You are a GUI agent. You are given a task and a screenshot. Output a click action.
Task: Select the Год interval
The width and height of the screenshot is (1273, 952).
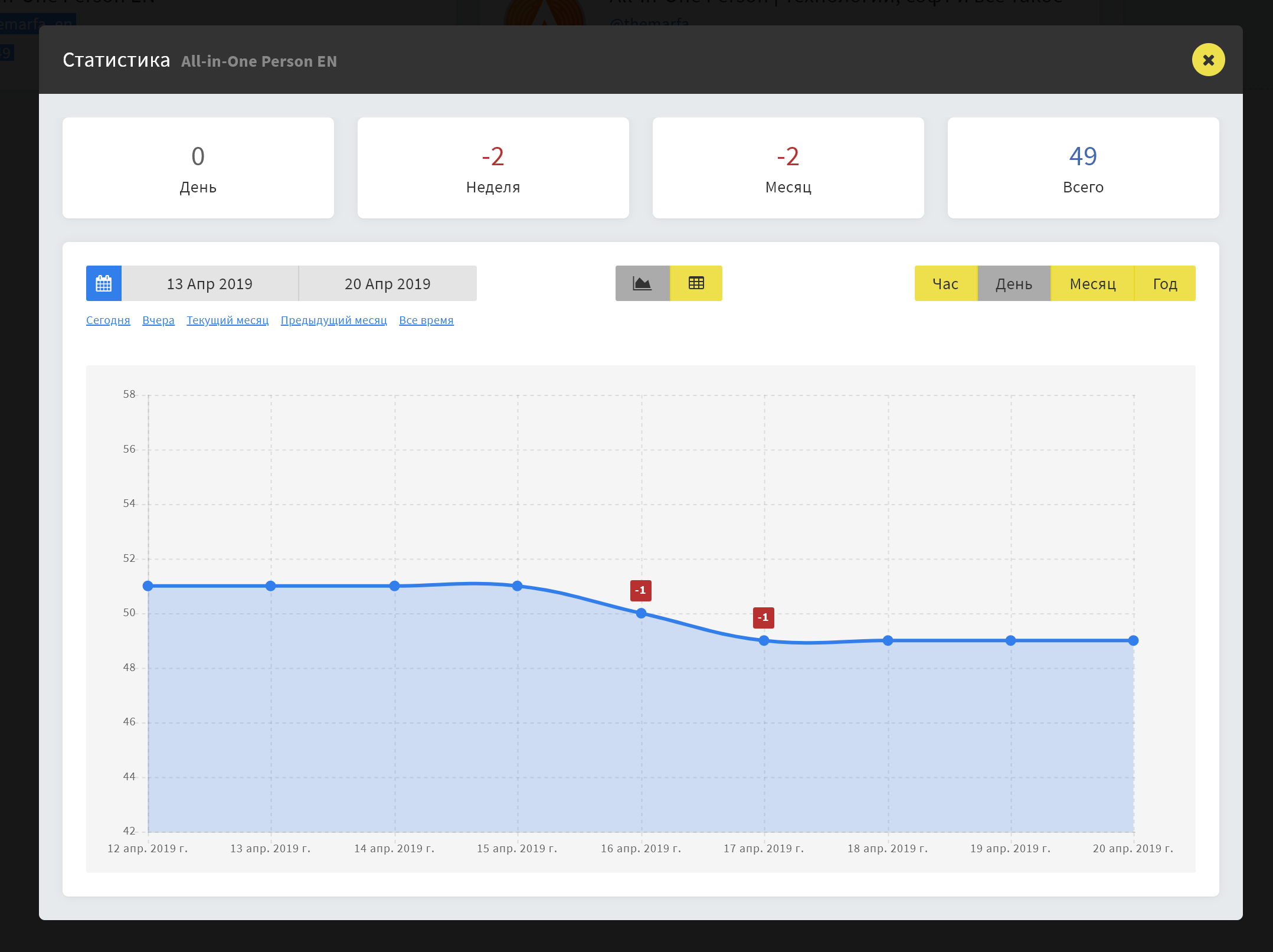(x=1165, y=284)
